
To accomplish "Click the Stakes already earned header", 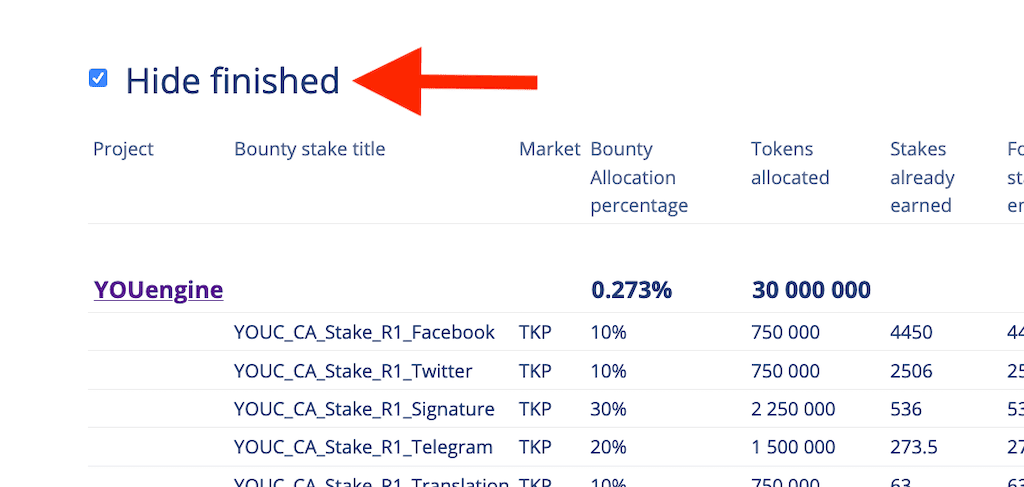I will [922, 177].
